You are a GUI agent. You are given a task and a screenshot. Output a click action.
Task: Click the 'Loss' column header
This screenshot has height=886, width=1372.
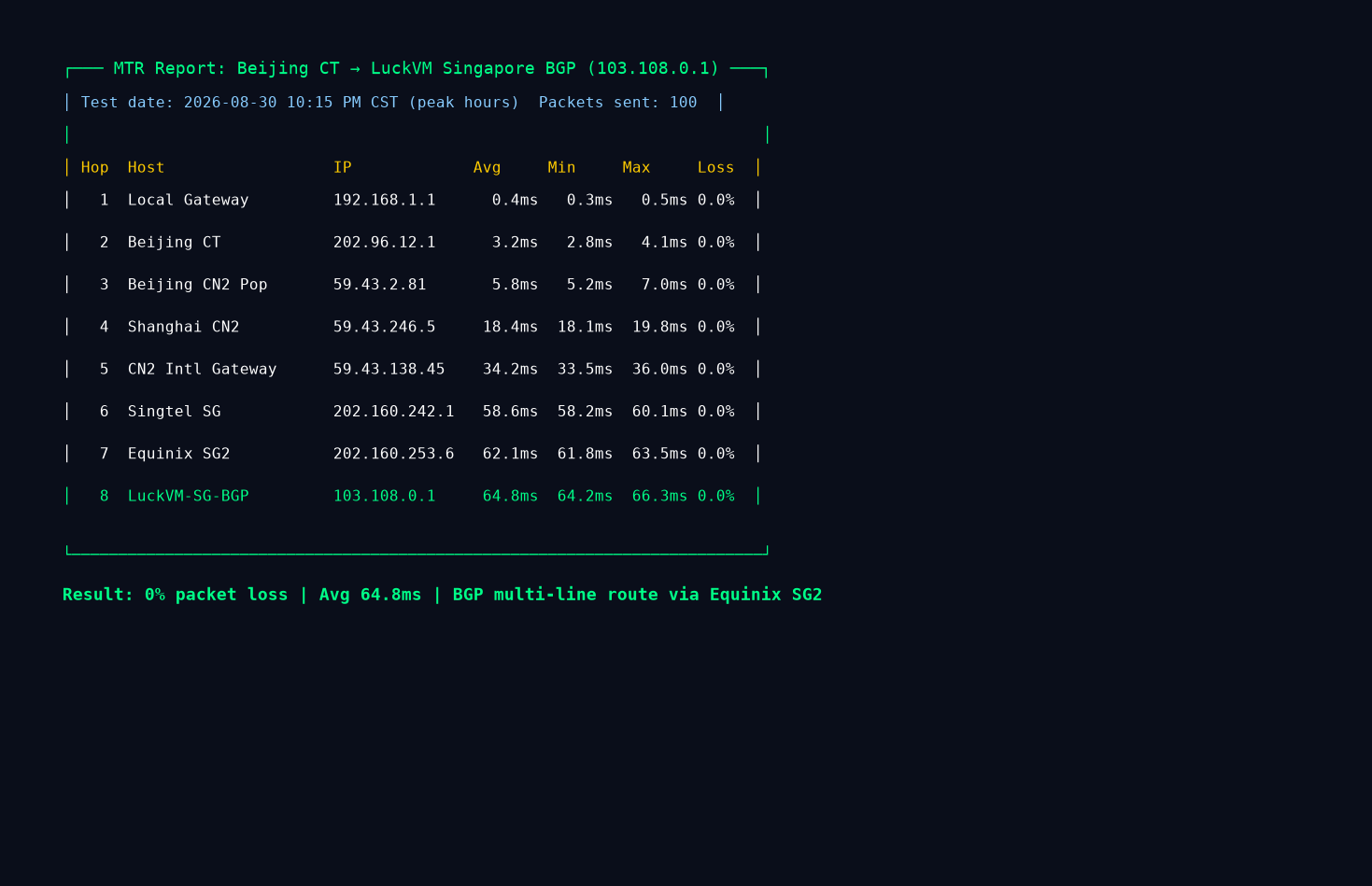point(716,168)
